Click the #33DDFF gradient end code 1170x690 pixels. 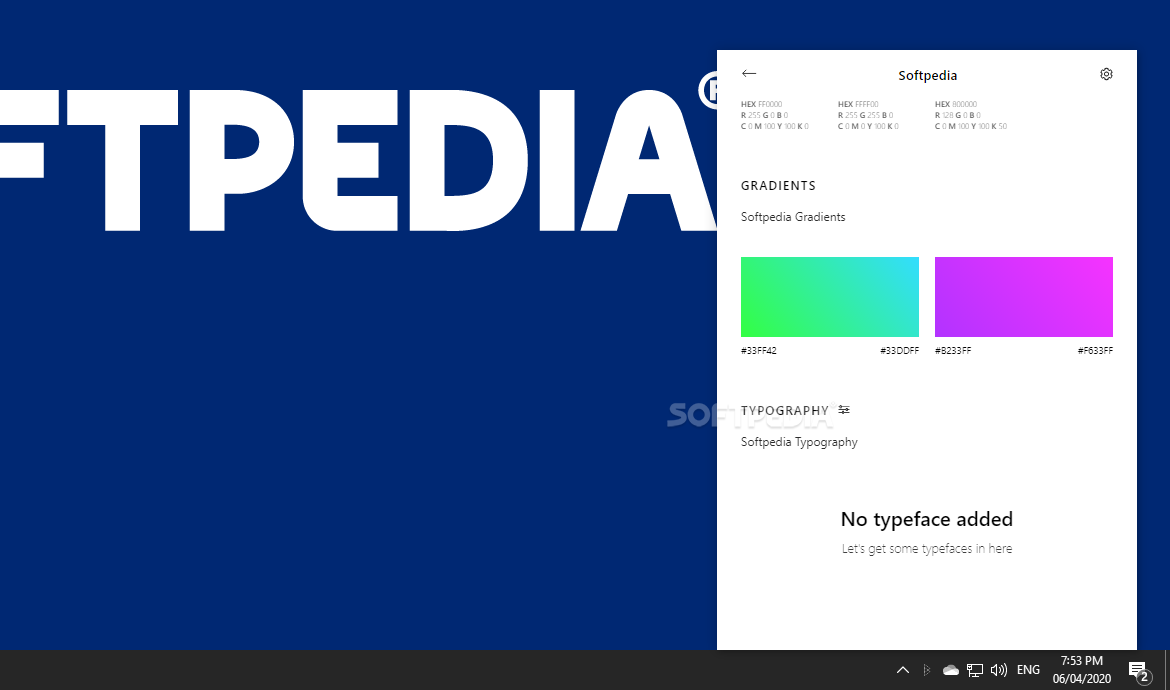point(899,351)
